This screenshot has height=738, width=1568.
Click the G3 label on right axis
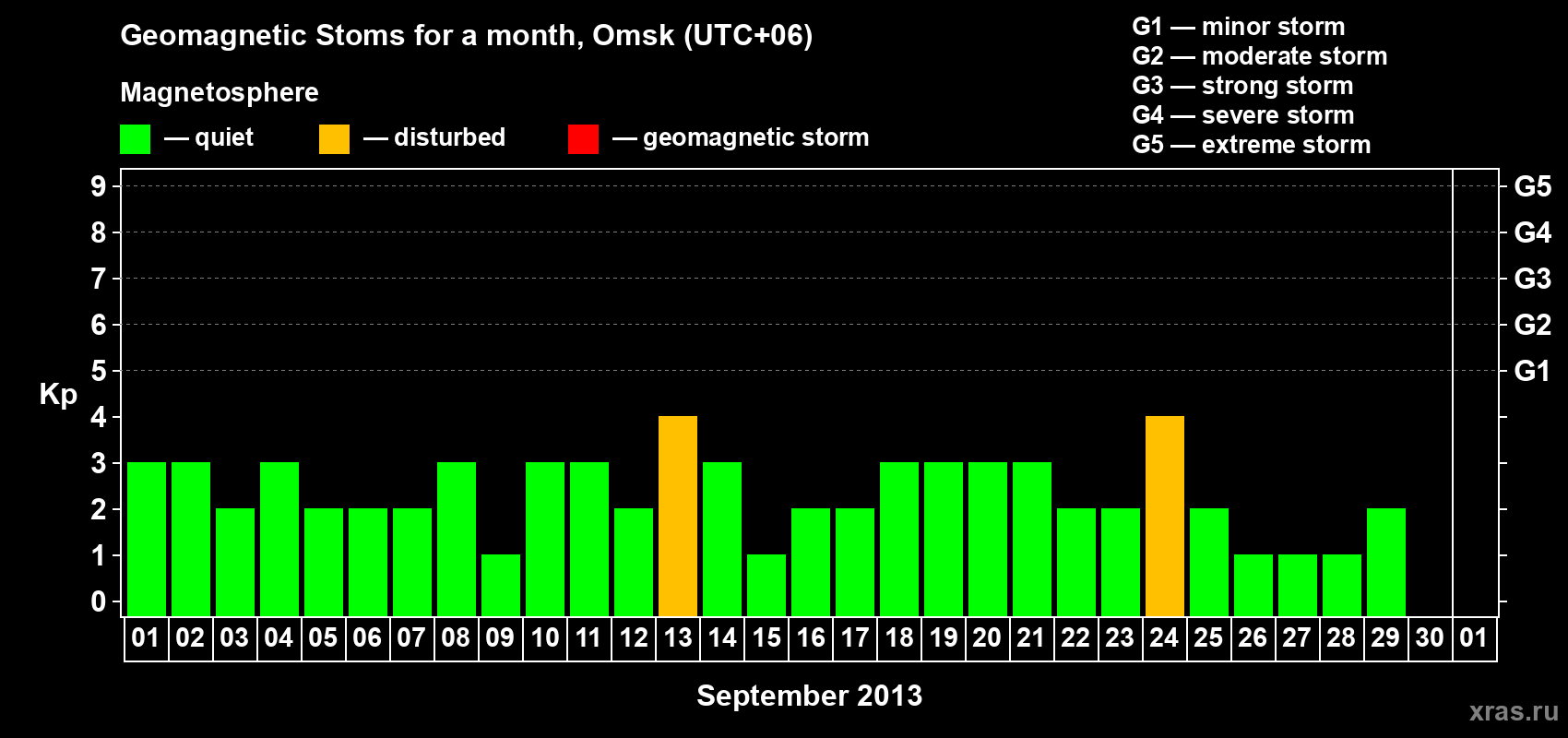point(1532,279)
